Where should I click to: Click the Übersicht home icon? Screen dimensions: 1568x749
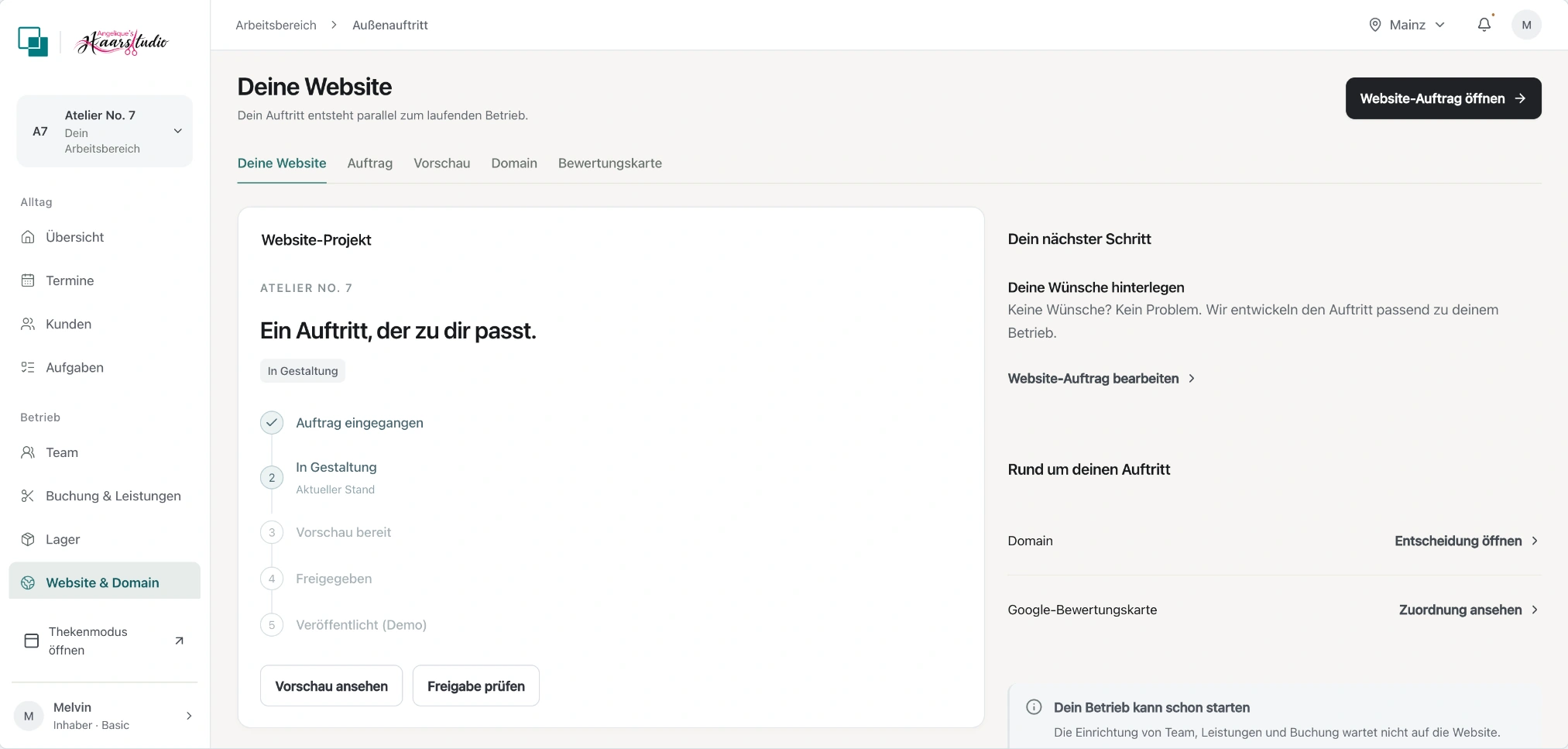[x=28, y=237]
